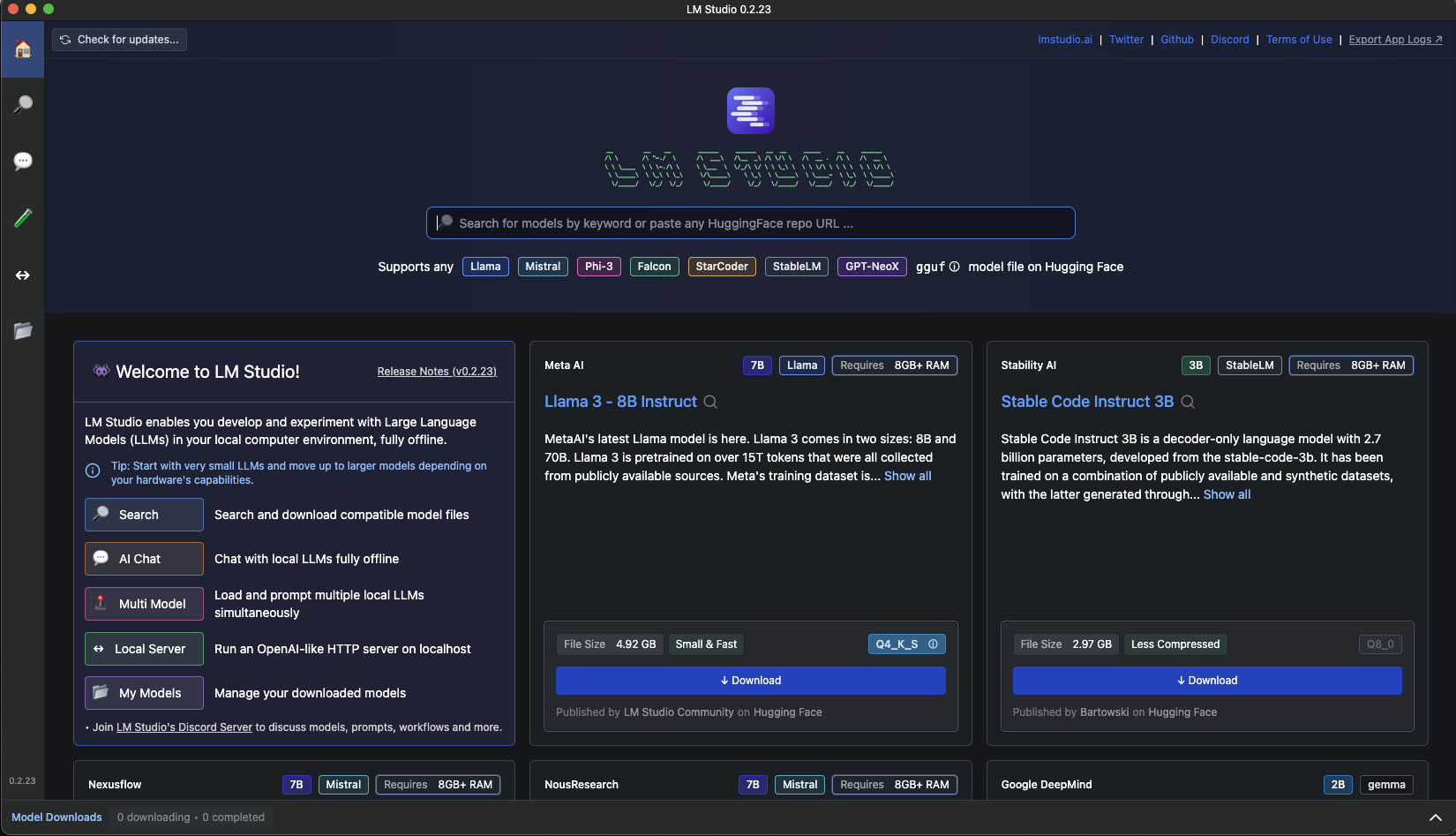Open the Playground pencil sidebar icon

point(23,218)
